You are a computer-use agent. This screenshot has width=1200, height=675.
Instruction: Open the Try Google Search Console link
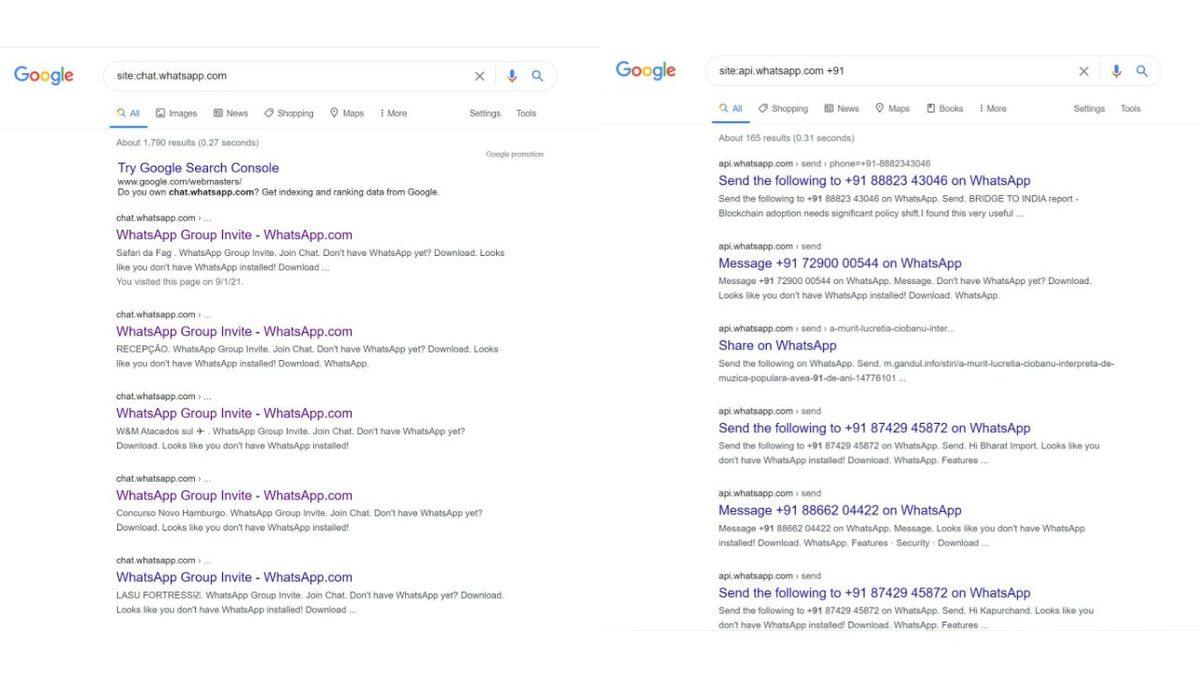tap(197, 167)
